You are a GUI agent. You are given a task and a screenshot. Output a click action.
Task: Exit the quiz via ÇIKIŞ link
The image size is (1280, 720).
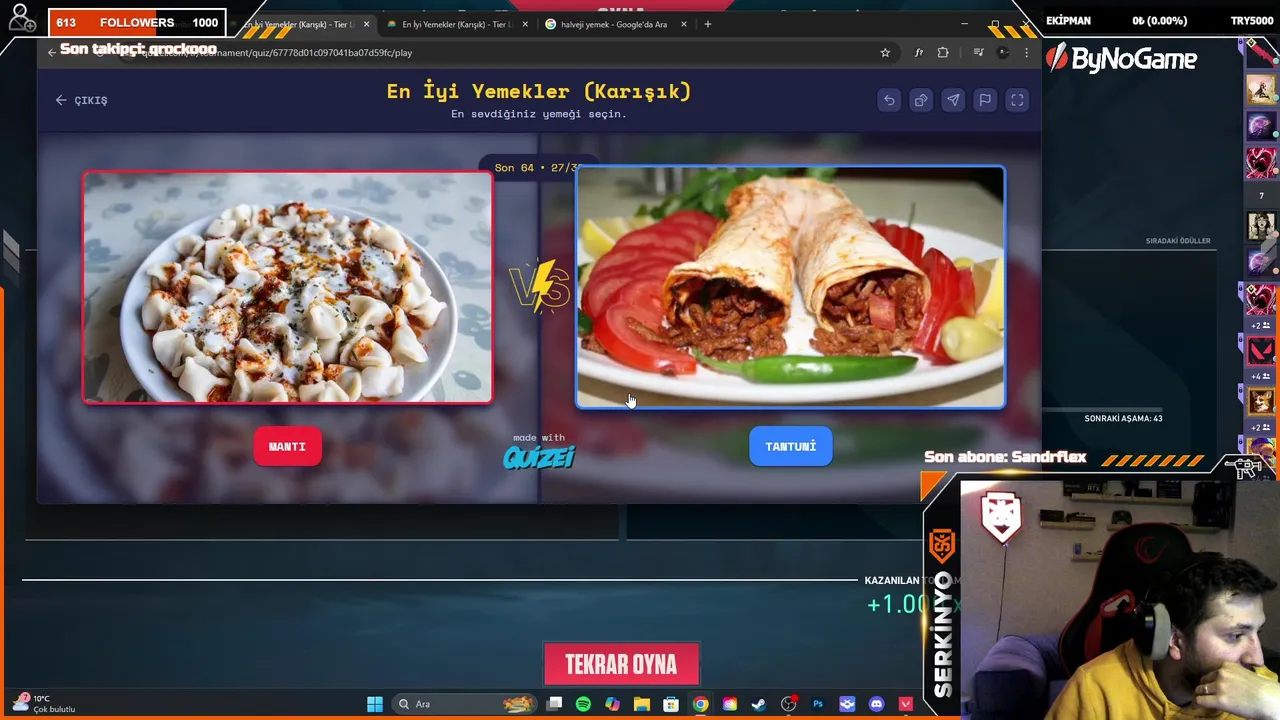pyautogui.click(x=82, y=100)
